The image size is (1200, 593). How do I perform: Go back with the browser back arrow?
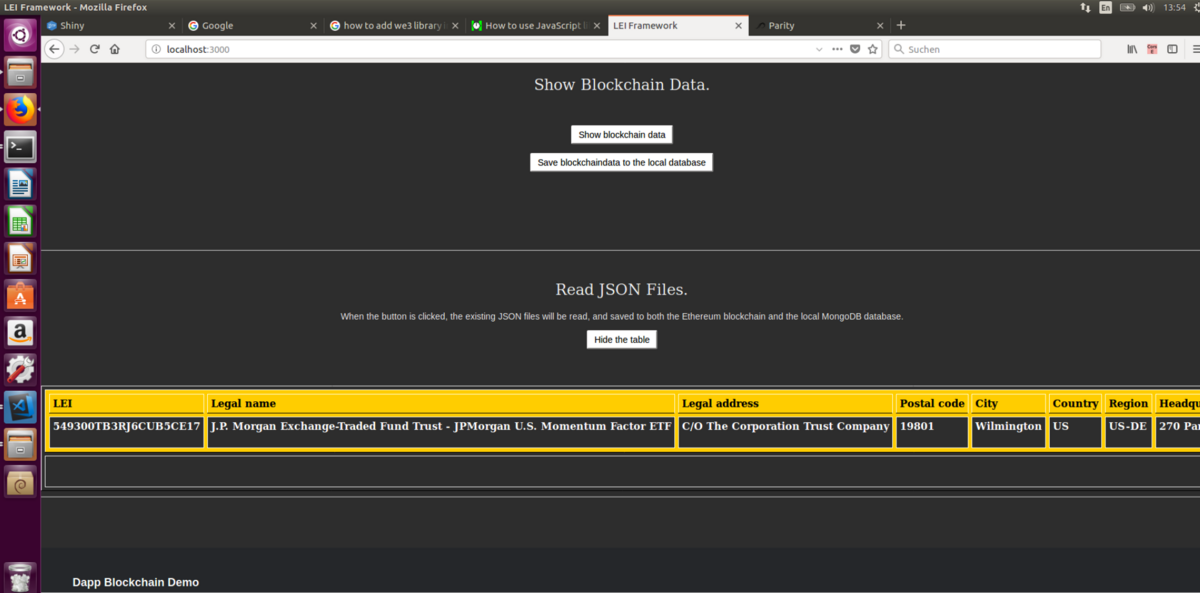54,49
